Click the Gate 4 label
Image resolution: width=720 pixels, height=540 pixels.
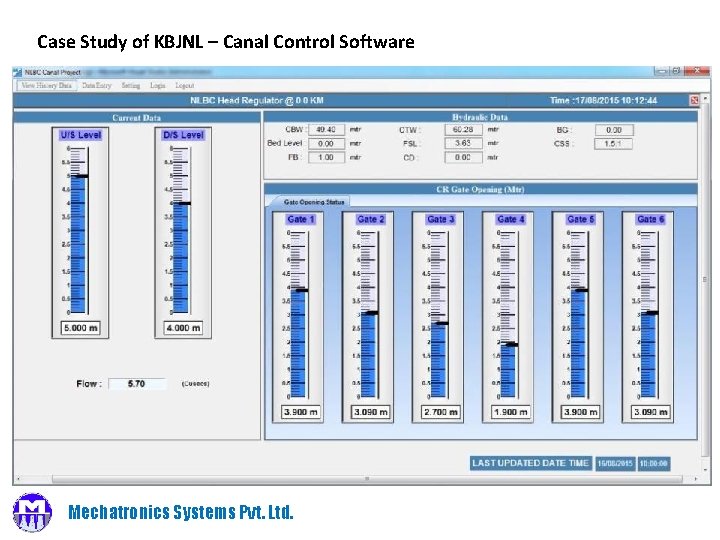[511, 219]
